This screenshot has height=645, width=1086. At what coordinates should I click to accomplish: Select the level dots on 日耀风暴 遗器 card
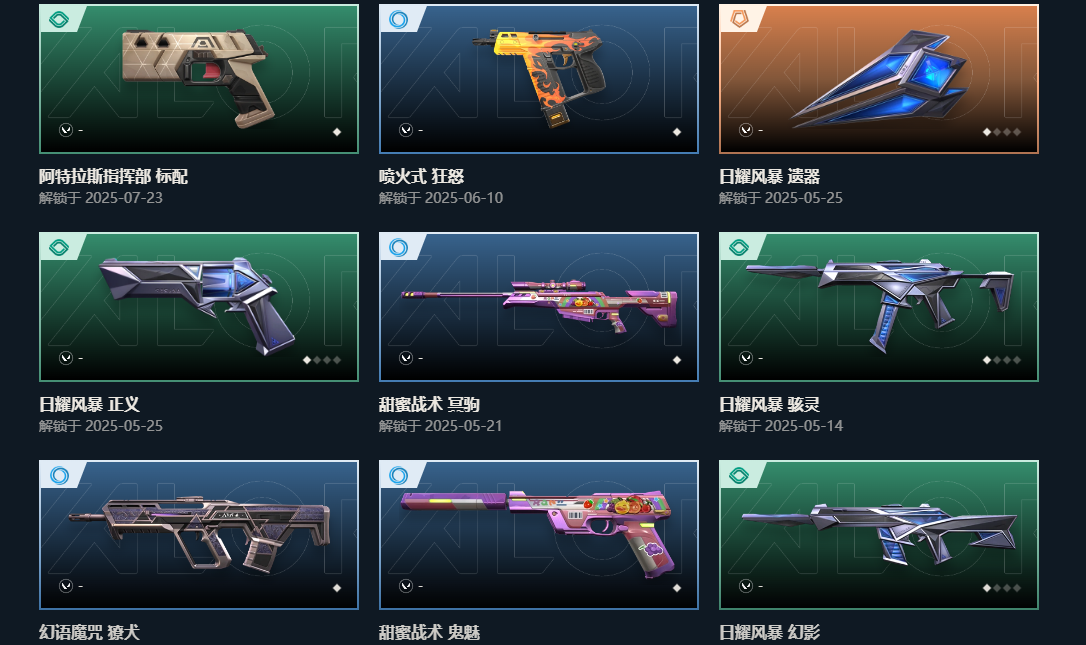[x=1002, y=132]
